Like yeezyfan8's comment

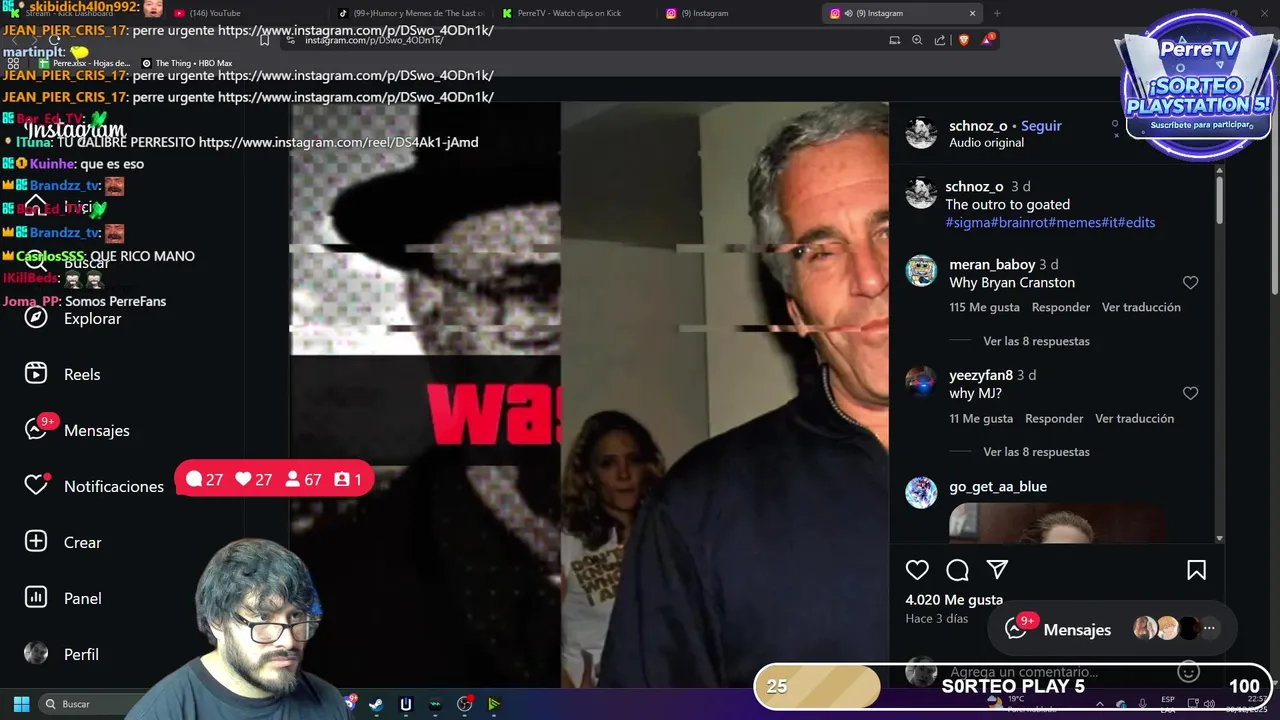pos(1190,394)
